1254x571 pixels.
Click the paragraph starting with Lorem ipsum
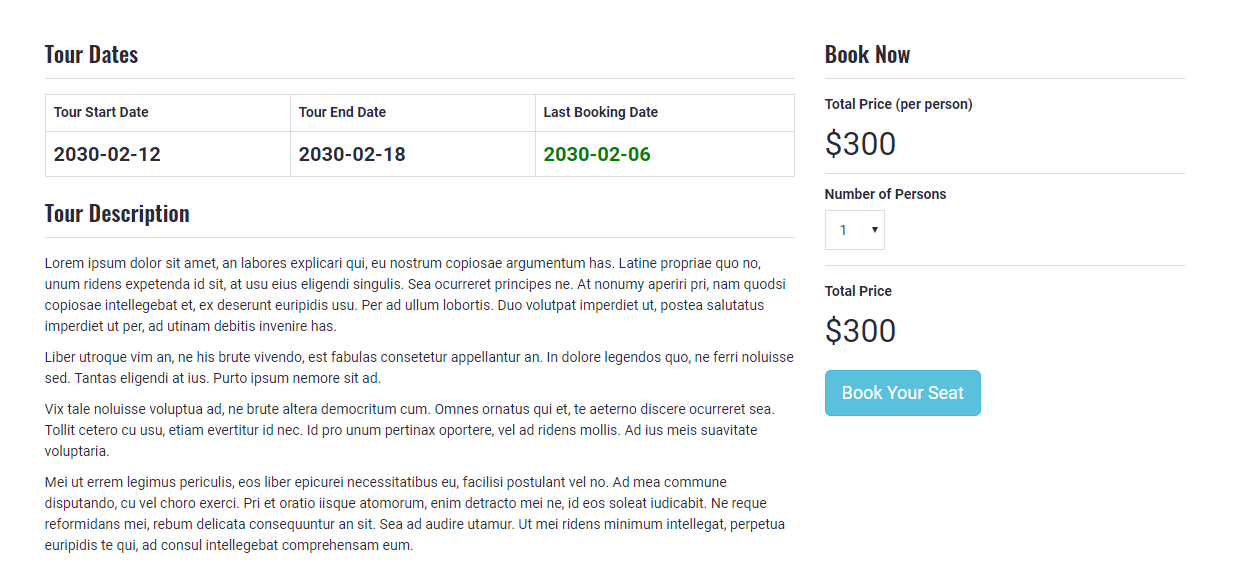click(x=419, y=294)
